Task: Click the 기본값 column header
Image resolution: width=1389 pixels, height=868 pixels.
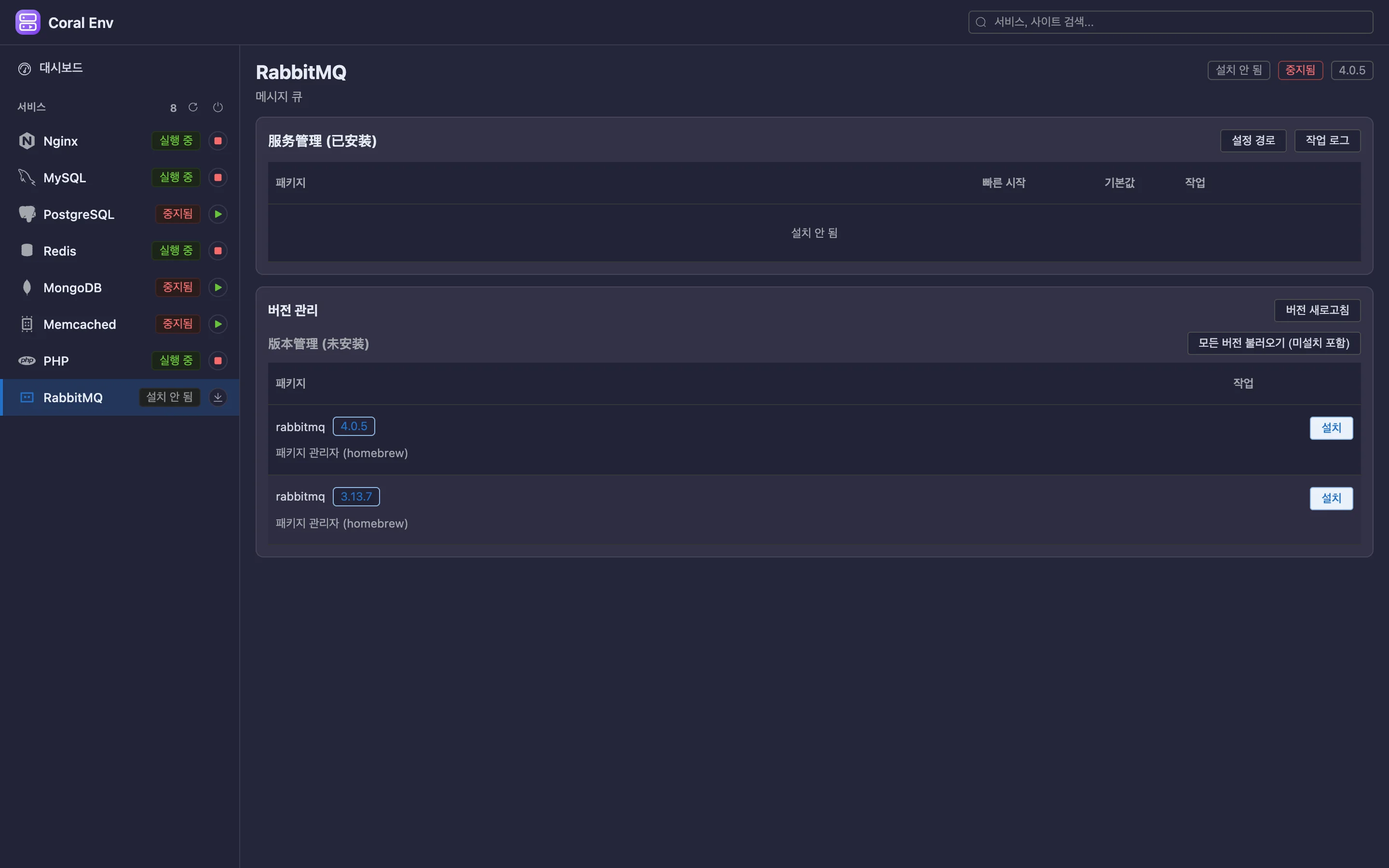Action: pyautogui.click(x=1119, y=183)
